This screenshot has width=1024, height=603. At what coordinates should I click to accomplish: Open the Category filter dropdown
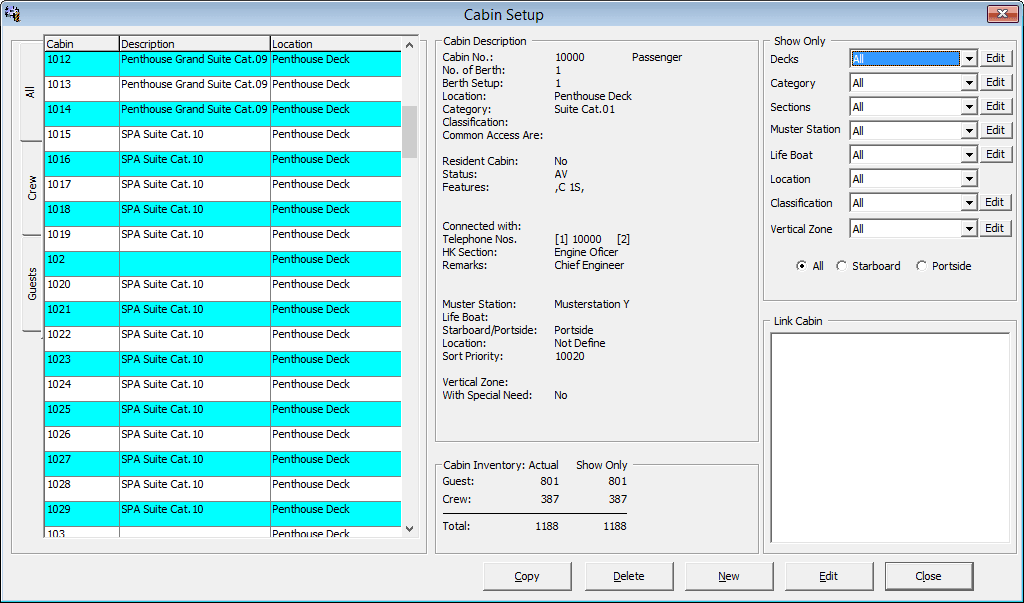tap(971, 82)
